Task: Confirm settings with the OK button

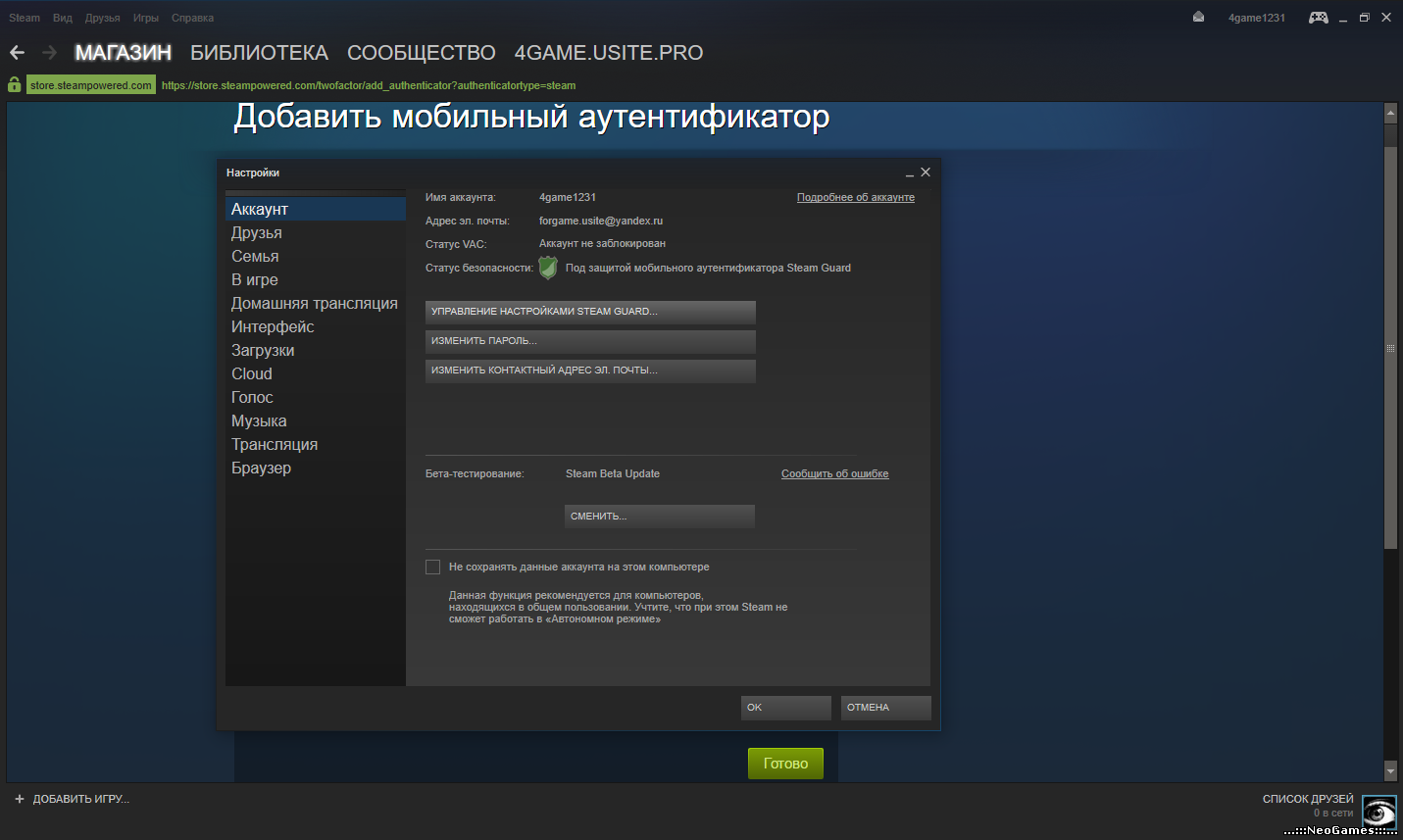Action: (786, 708)
